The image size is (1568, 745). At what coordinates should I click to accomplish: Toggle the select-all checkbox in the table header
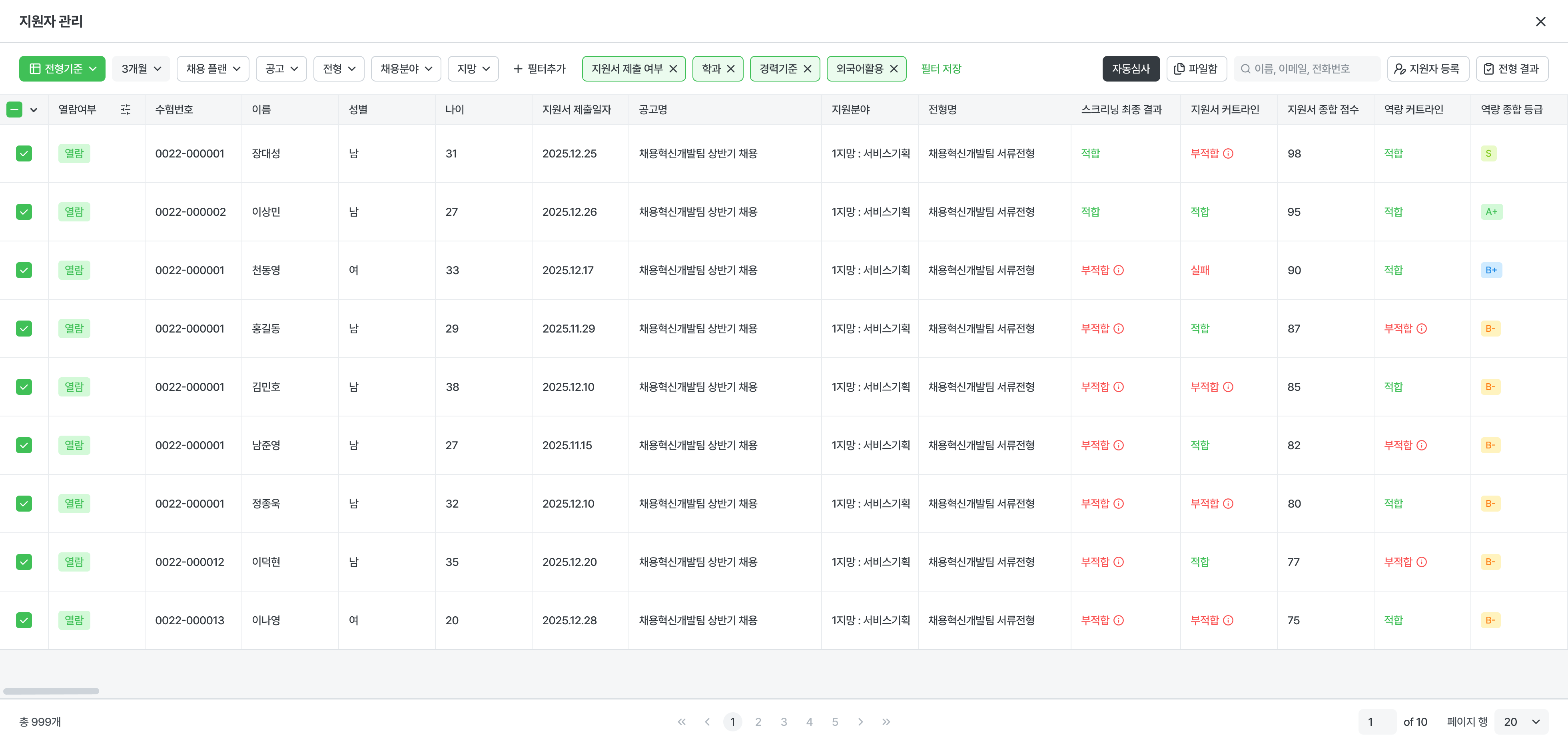[x=15, y=110]
